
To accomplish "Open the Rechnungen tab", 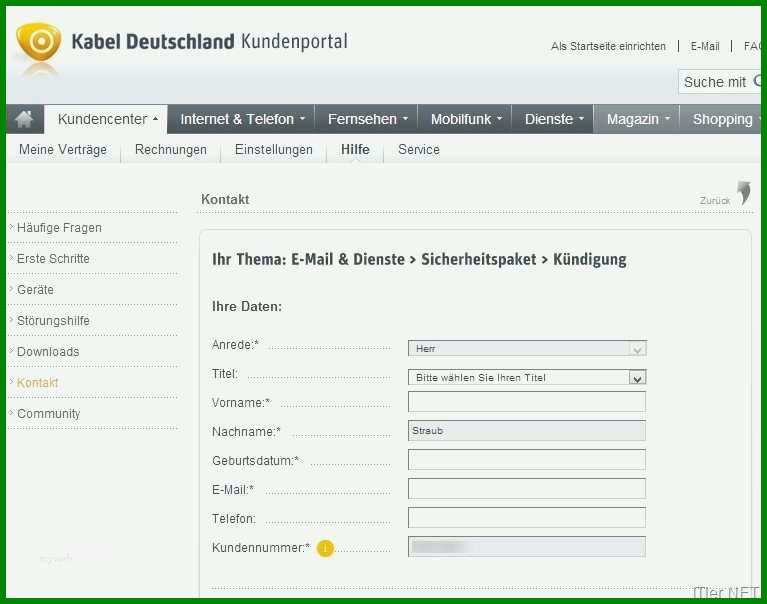I will point(171,150).
